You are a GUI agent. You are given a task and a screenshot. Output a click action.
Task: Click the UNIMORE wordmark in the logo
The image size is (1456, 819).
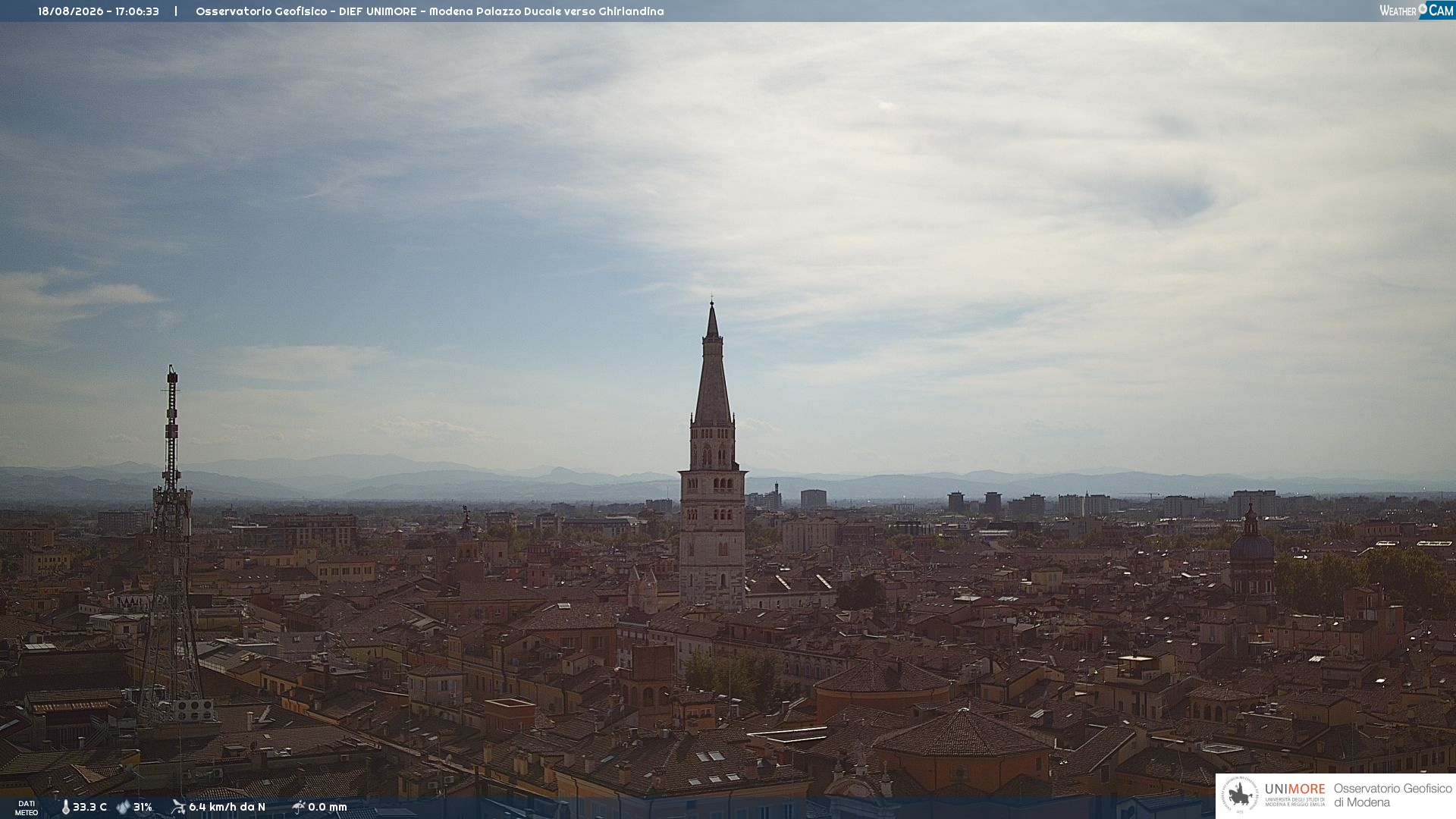[1294, 789]
